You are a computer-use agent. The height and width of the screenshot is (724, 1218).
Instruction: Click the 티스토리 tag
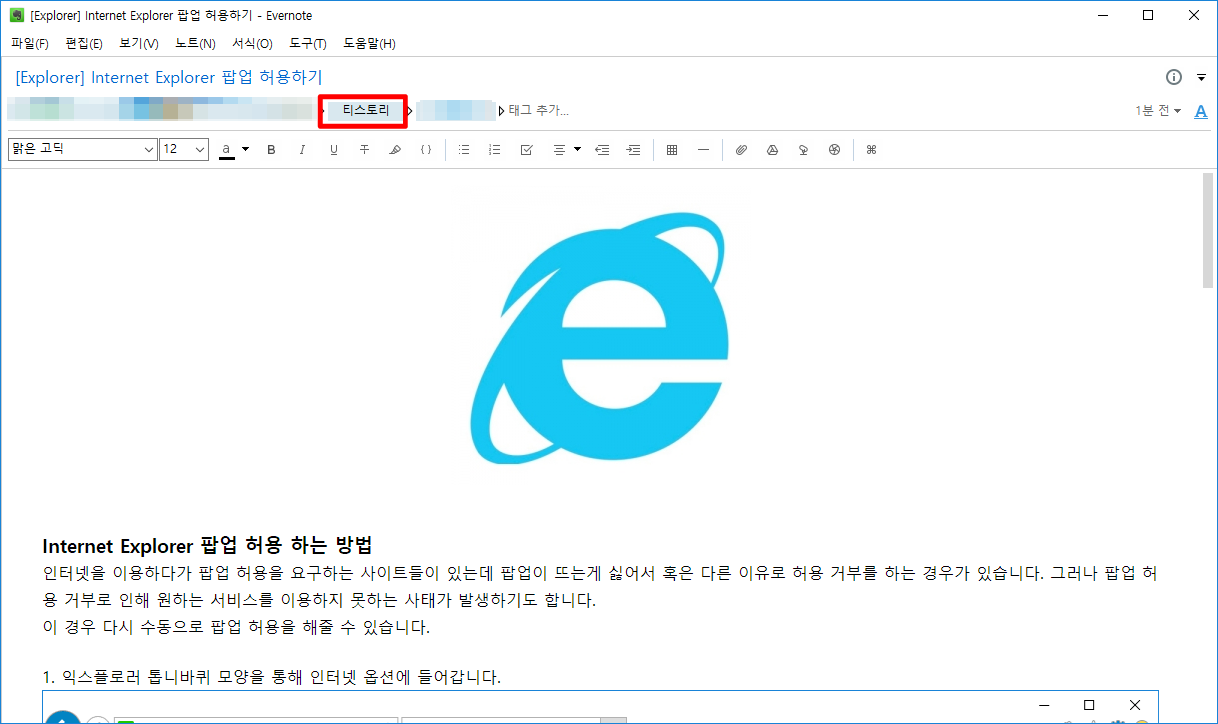point(365,110)
